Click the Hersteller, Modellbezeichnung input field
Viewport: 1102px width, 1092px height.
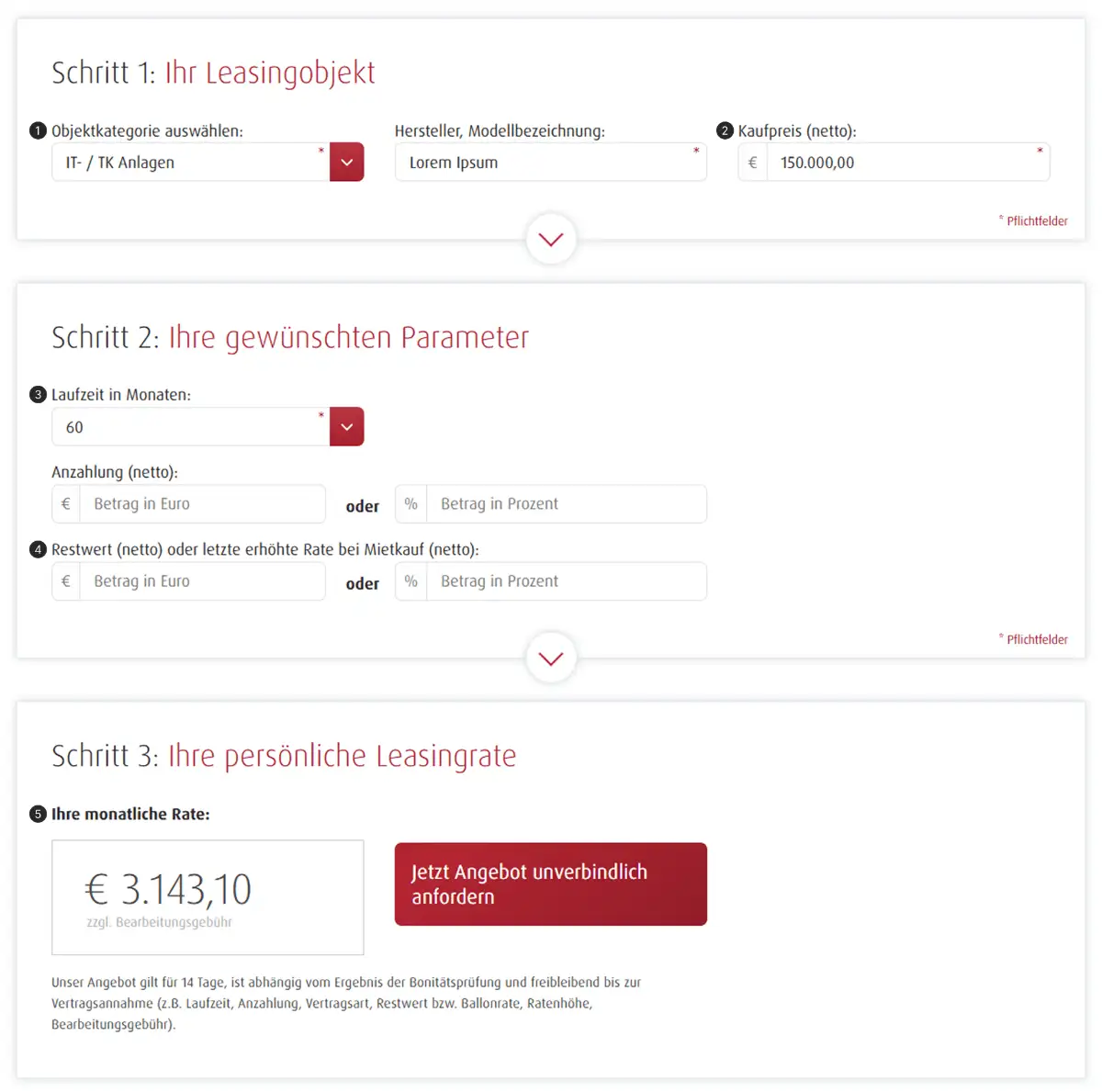(550, 162)
